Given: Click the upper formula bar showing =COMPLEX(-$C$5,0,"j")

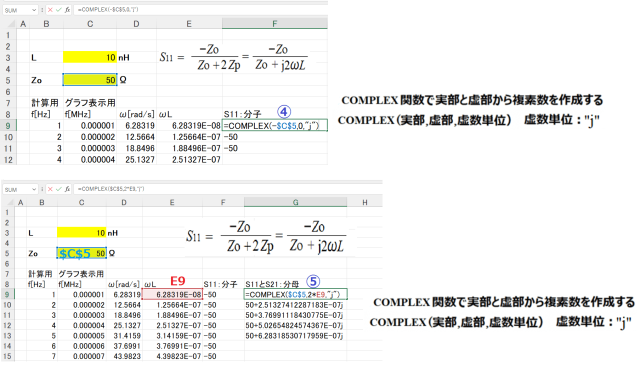Looking at the screenshot, I should (200, 10).
